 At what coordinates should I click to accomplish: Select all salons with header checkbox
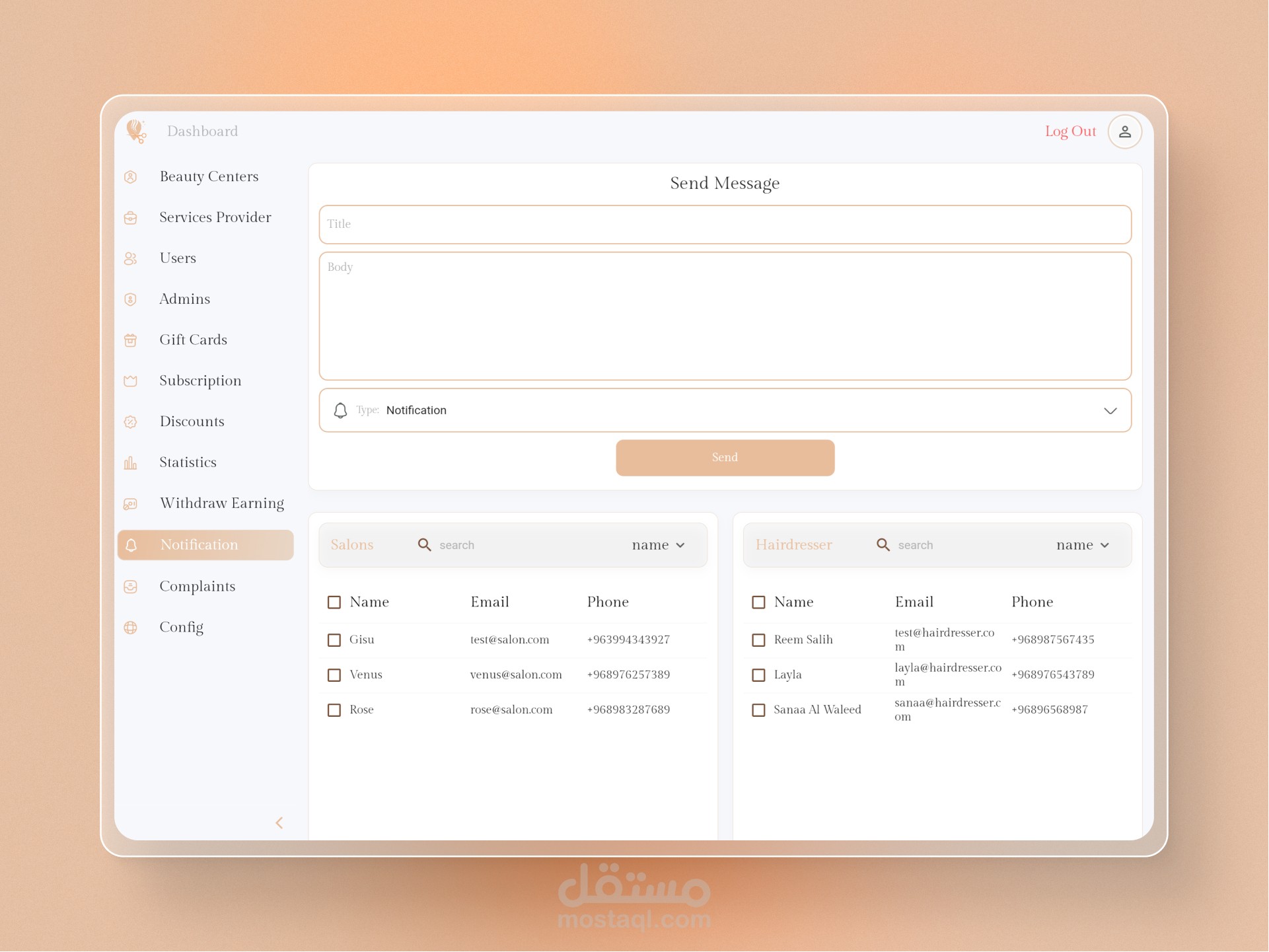point(334,603)
